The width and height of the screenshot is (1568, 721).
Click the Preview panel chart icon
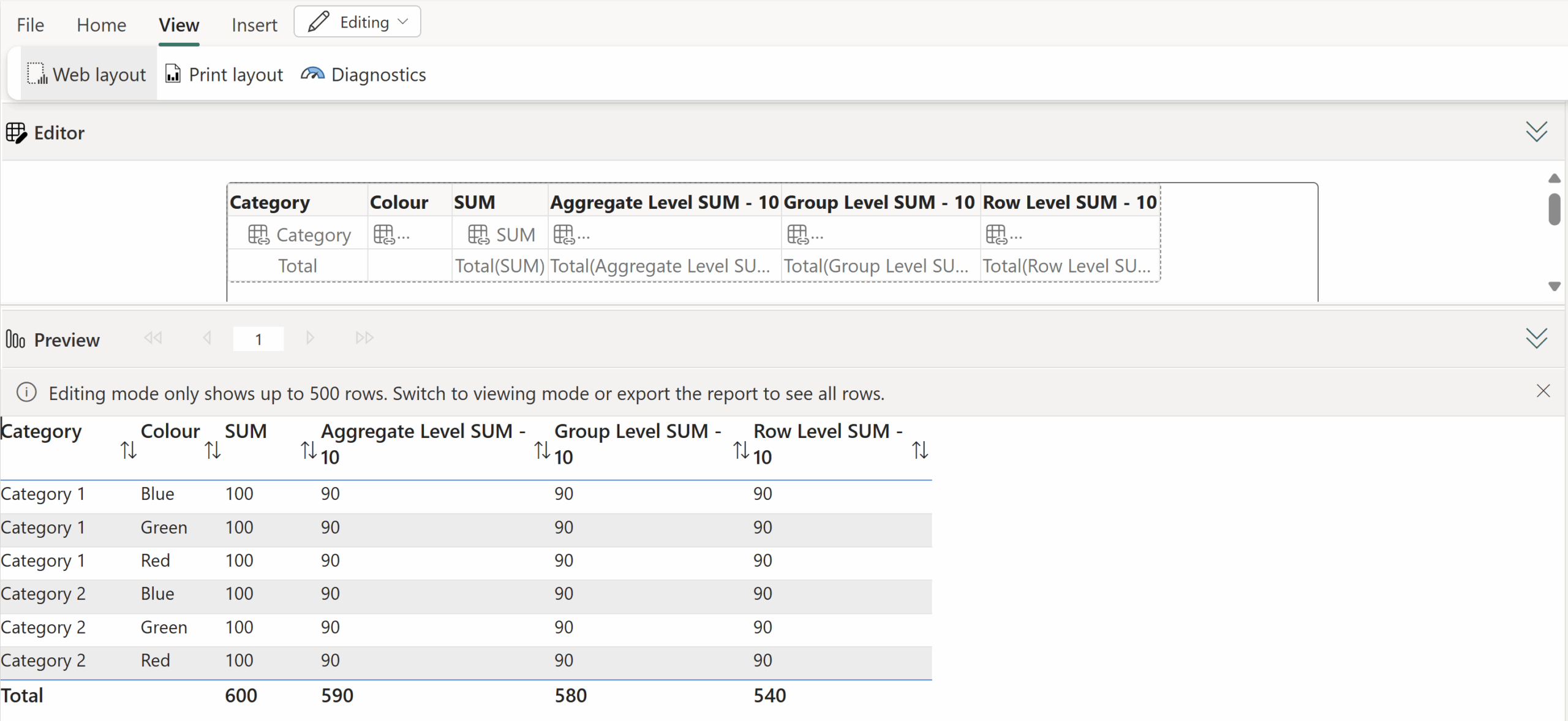pos(15,339)
